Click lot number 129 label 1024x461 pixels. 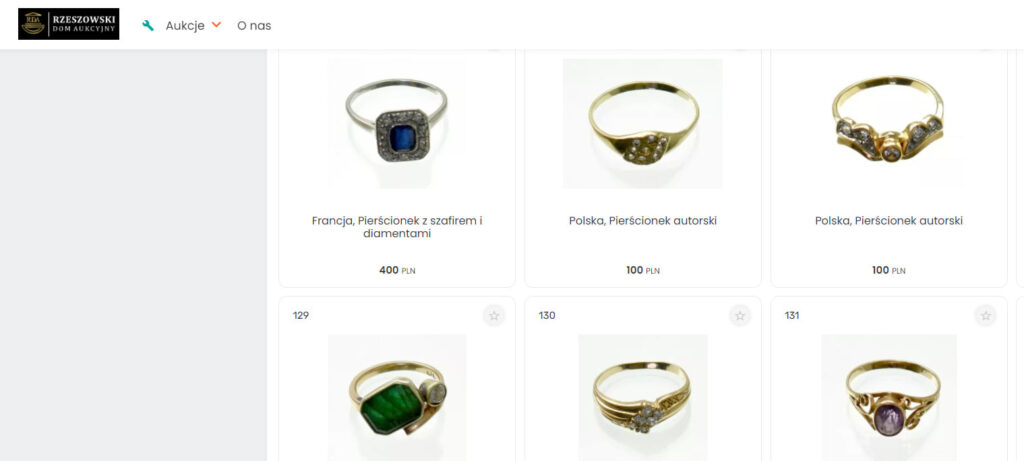301,315
